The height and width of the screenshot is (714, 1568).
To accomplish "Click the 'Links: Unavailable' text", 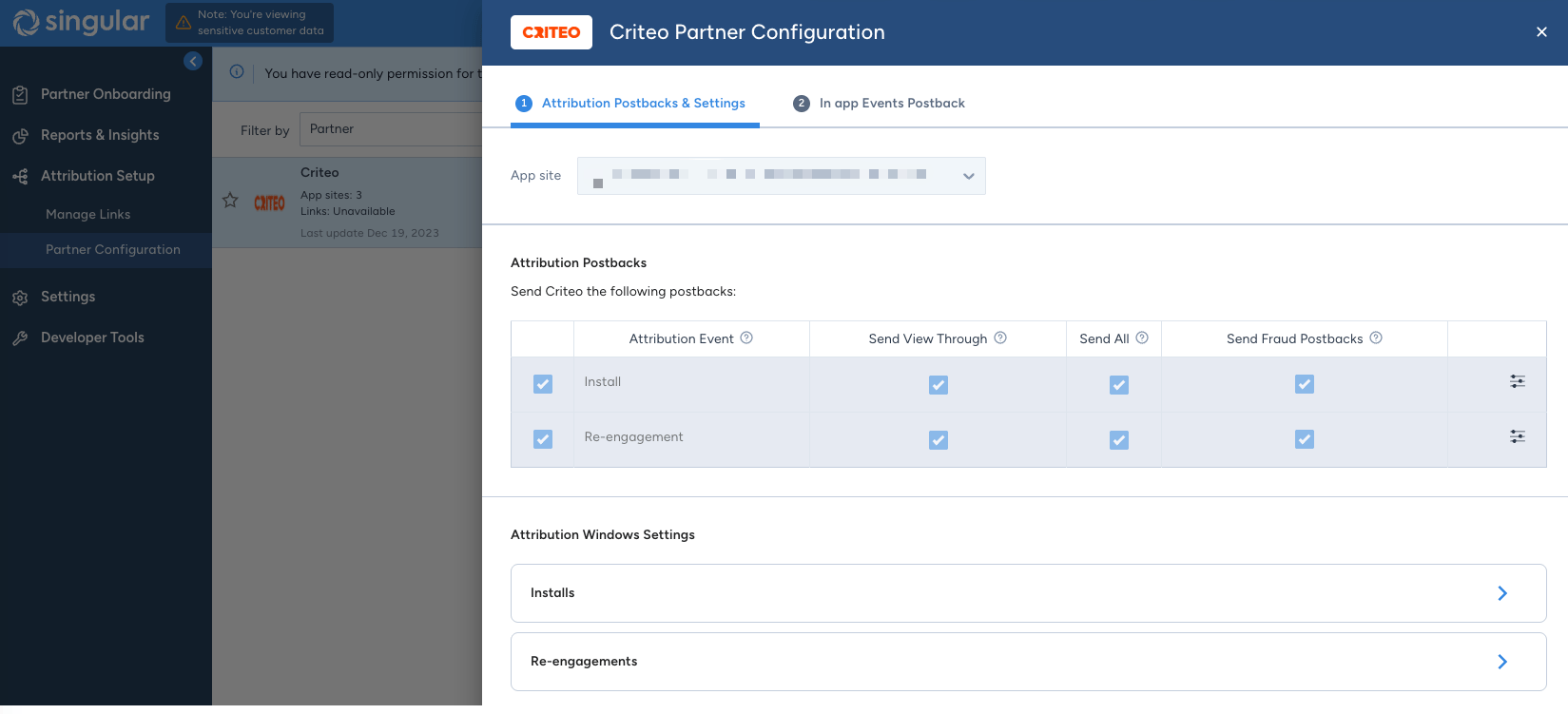I will pyautogui.click(x=348, y=211).
